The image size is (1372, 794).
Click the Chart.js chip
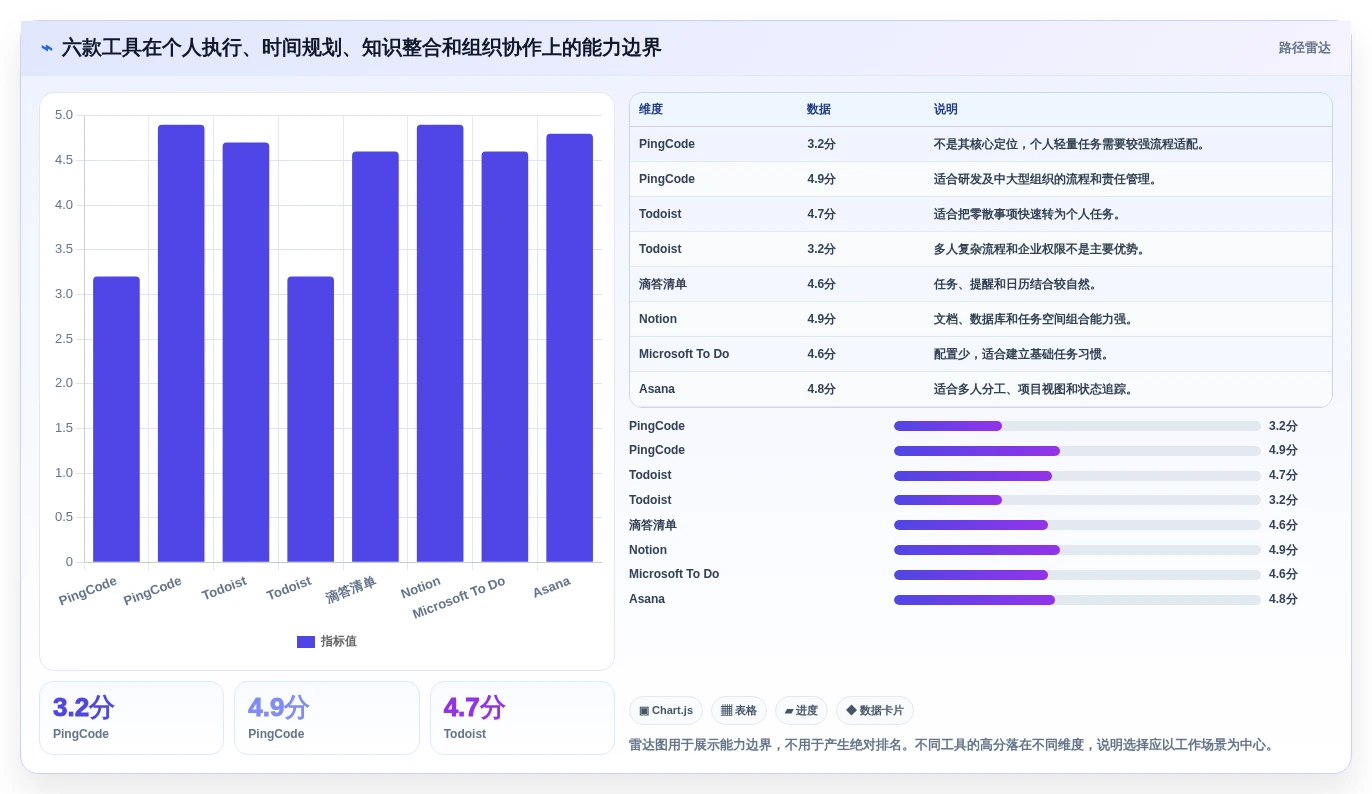pyautogui.click(x=666, y=711)
